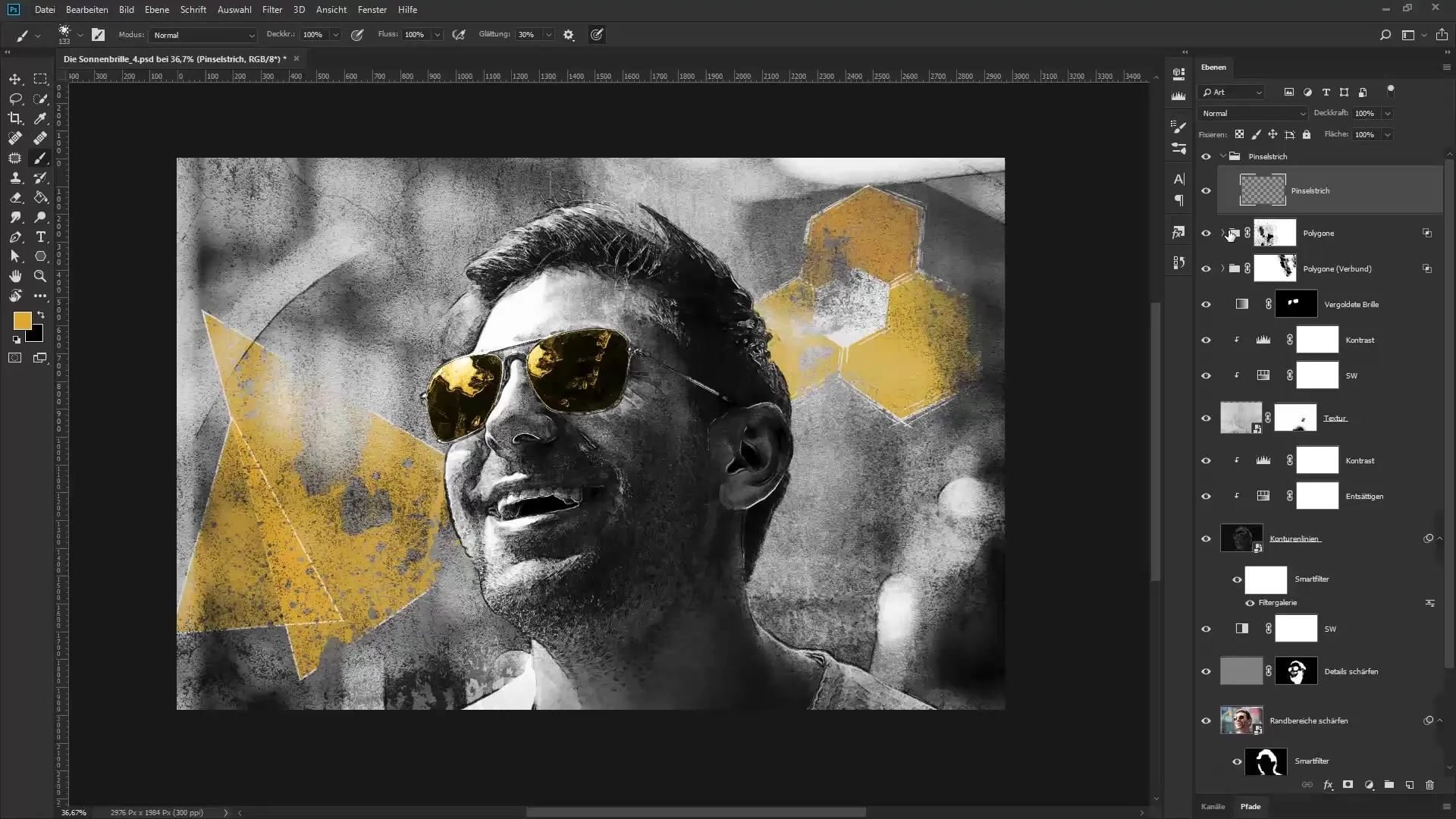Open the brush Modus dropdown
Screen dimensions: 1456x819
(x=203, y=35)
